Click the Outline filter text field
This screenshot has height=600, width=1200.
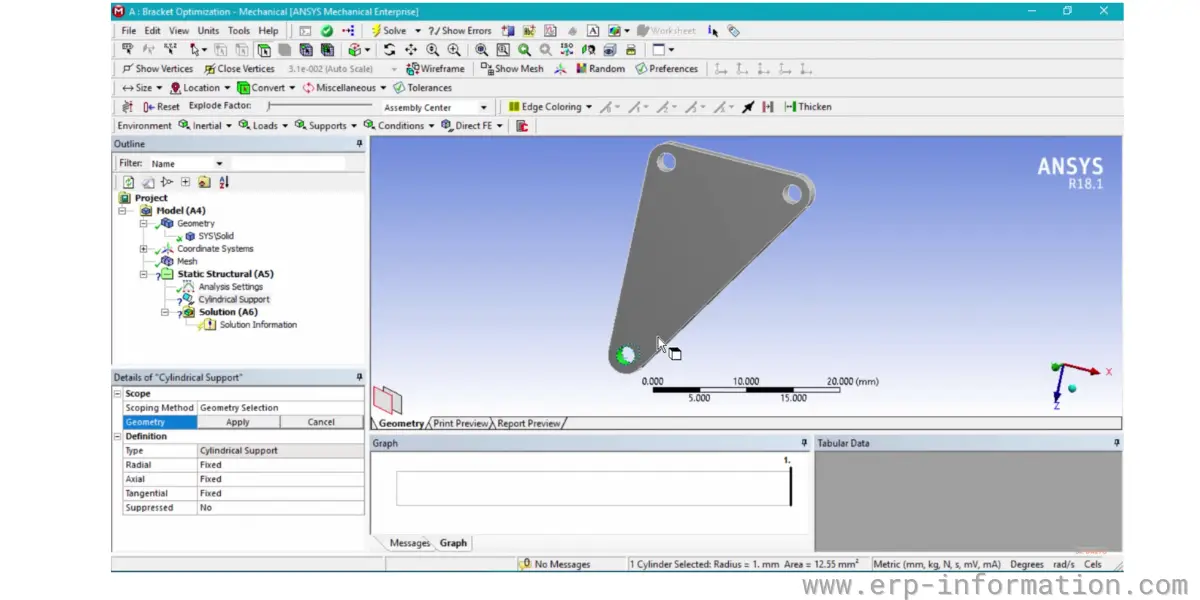click(288, 163)
